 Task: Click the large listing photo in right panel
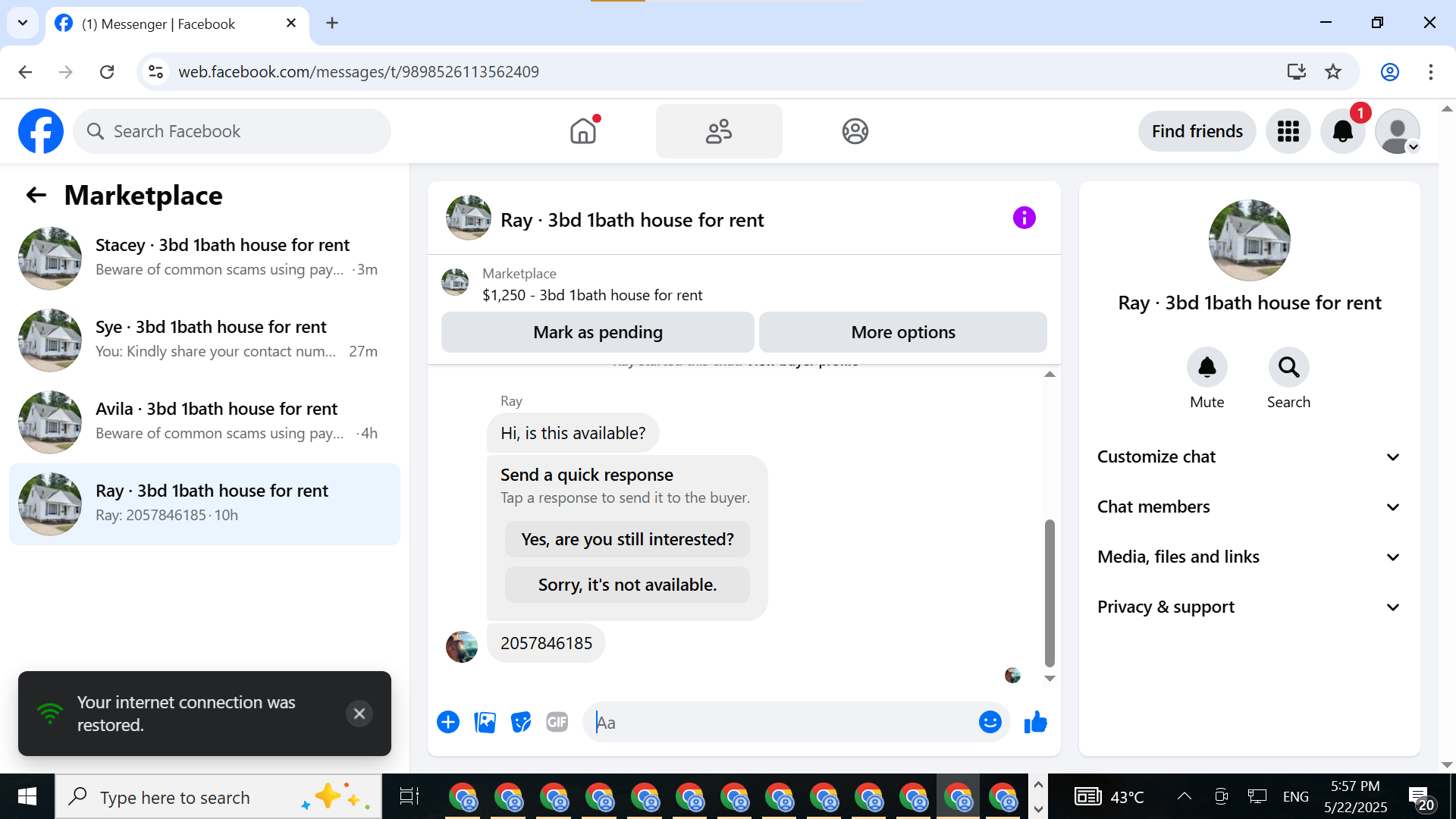[x=1249, y=240]
